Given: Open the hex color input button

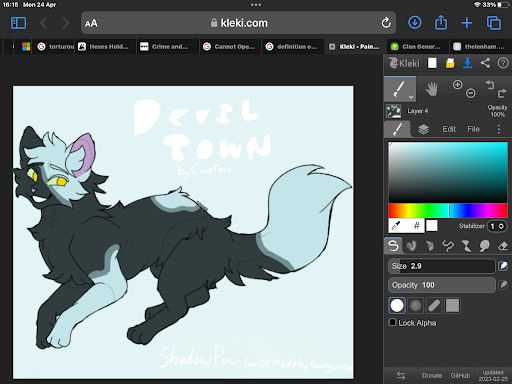Looking at the screenshot, I should pos(416,226).
